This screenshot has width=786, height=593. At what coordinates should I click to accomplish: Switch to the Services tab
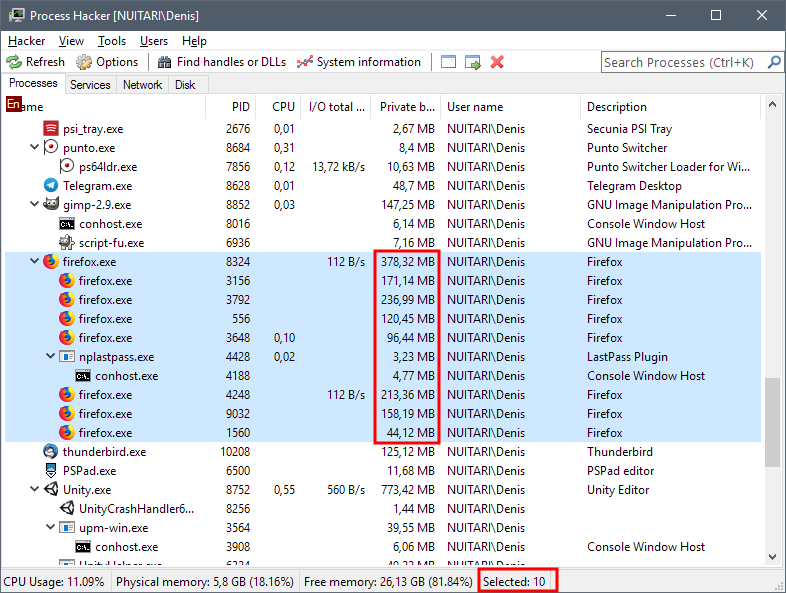(90, 85)
